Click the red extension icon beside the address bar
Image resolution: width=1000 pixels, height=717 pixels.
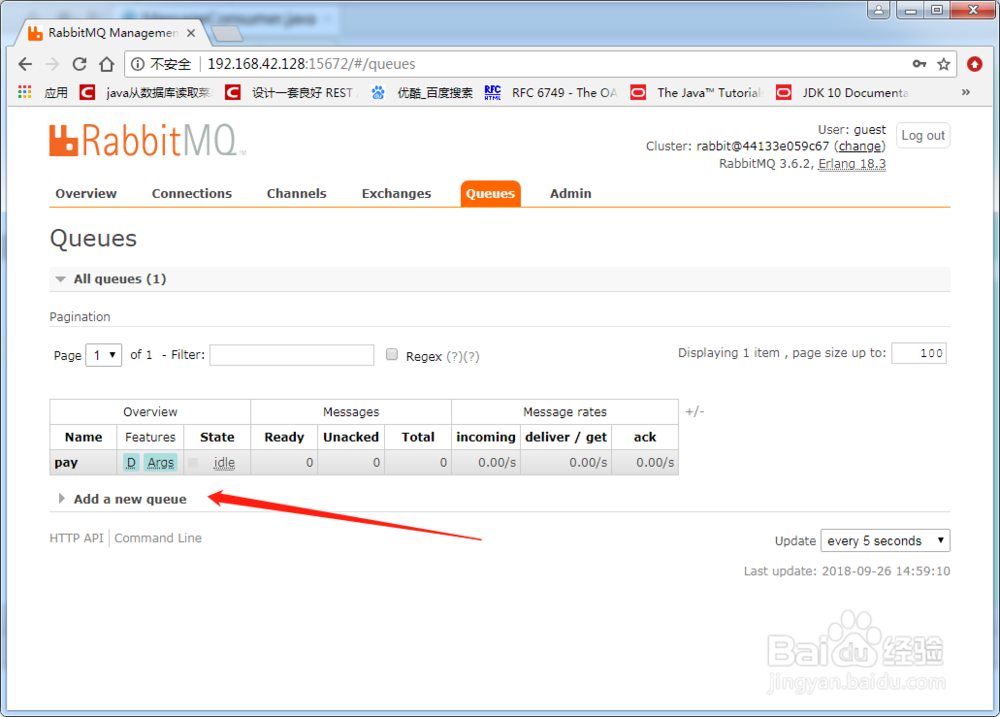pyautogui.click(x=974, y=64)
